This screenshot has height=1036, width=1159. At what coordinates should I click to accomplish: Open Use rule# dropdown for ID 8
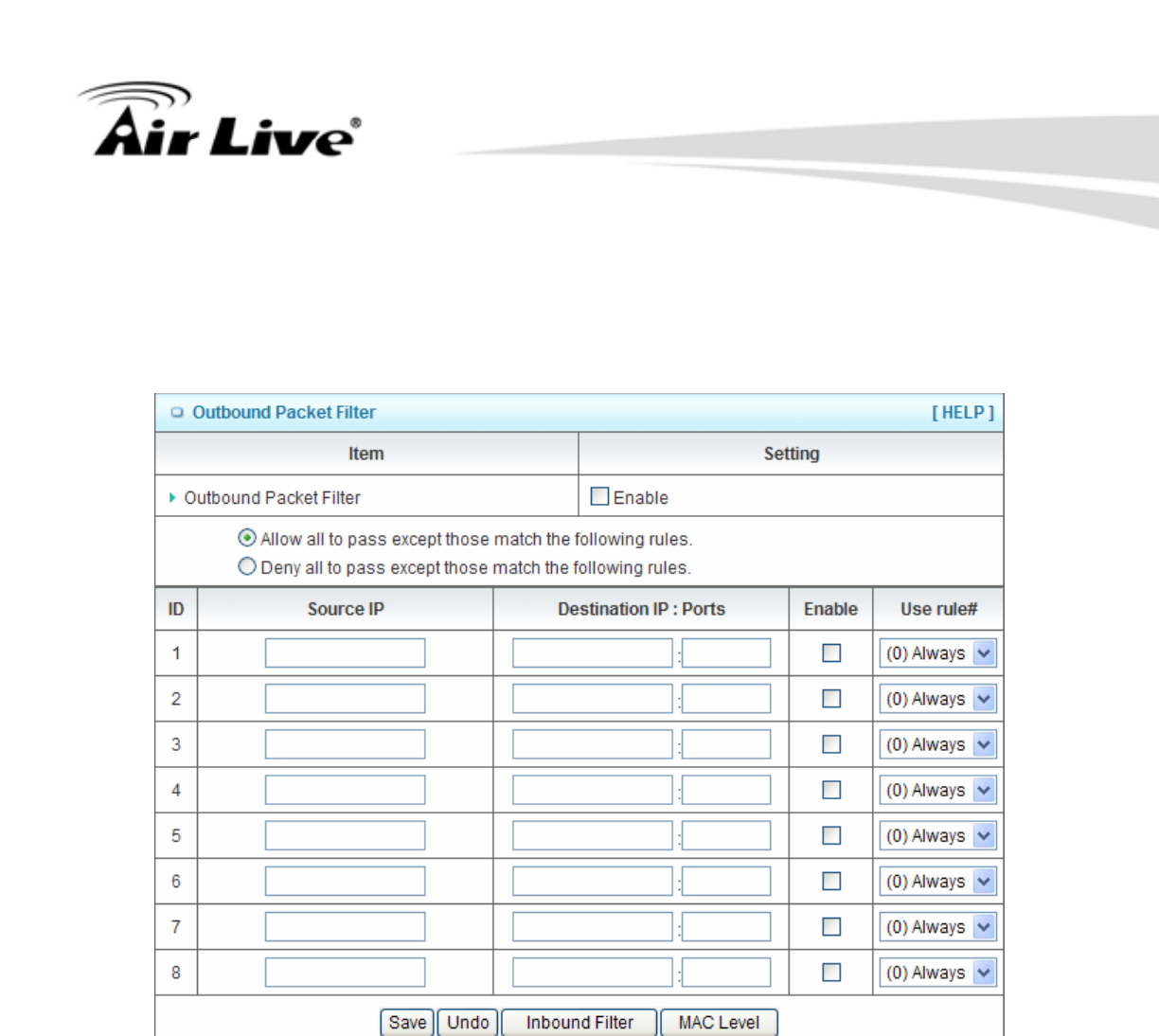tap(937, 972)
